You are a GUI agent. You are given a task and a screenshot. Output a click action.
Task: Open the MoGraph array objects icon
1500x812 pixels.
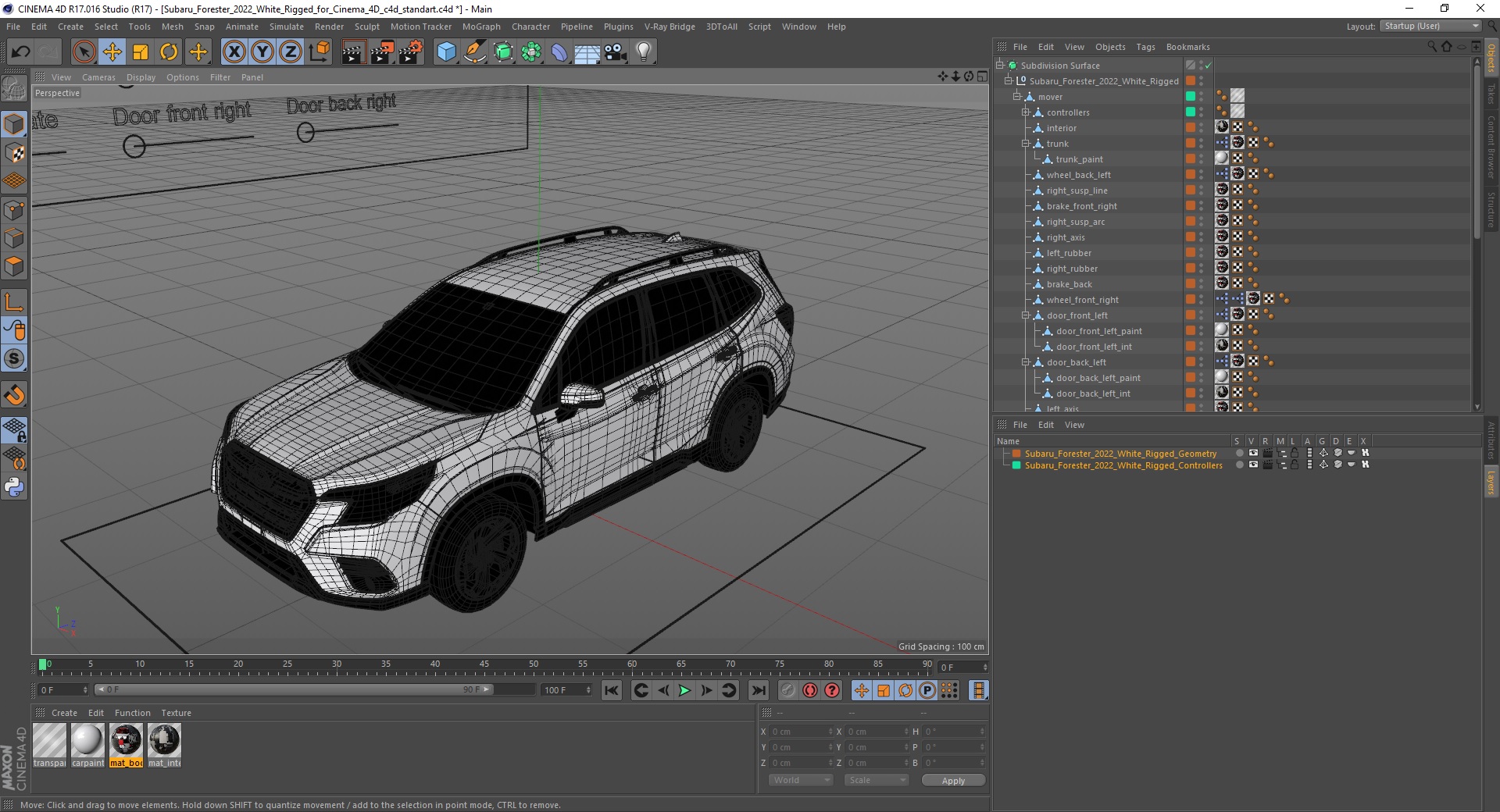pos(531,52)
